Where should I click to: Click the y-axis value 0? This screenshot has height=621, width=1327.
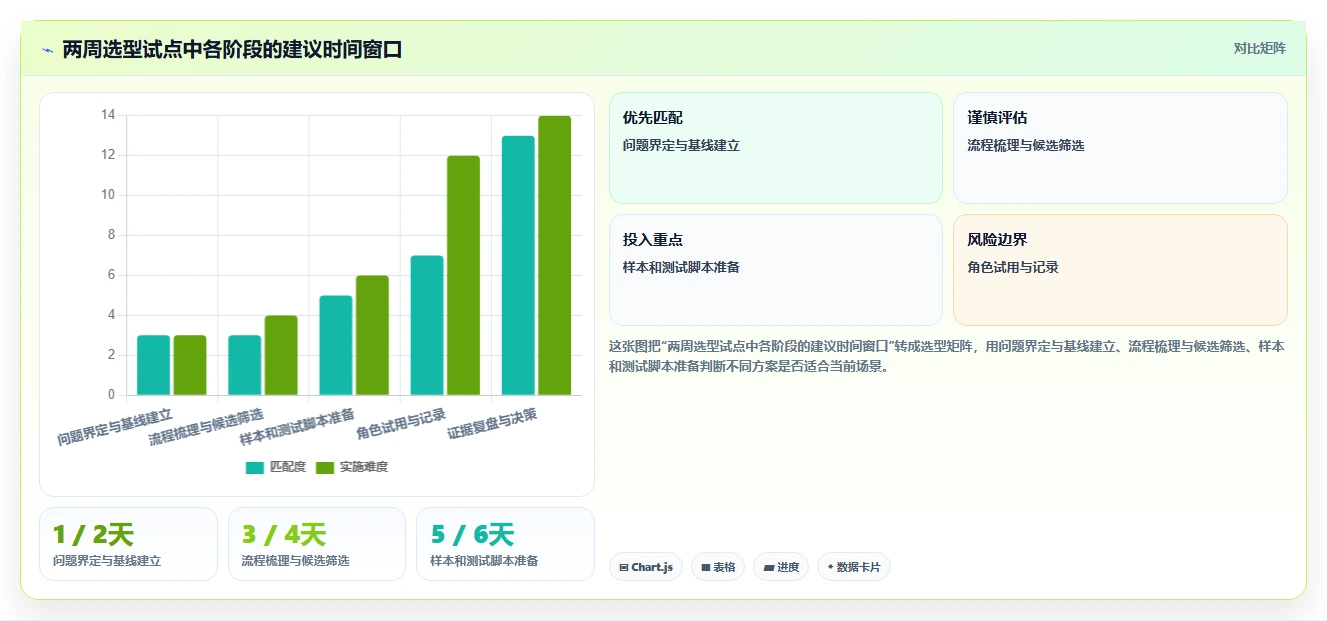[x=111, y=395]
